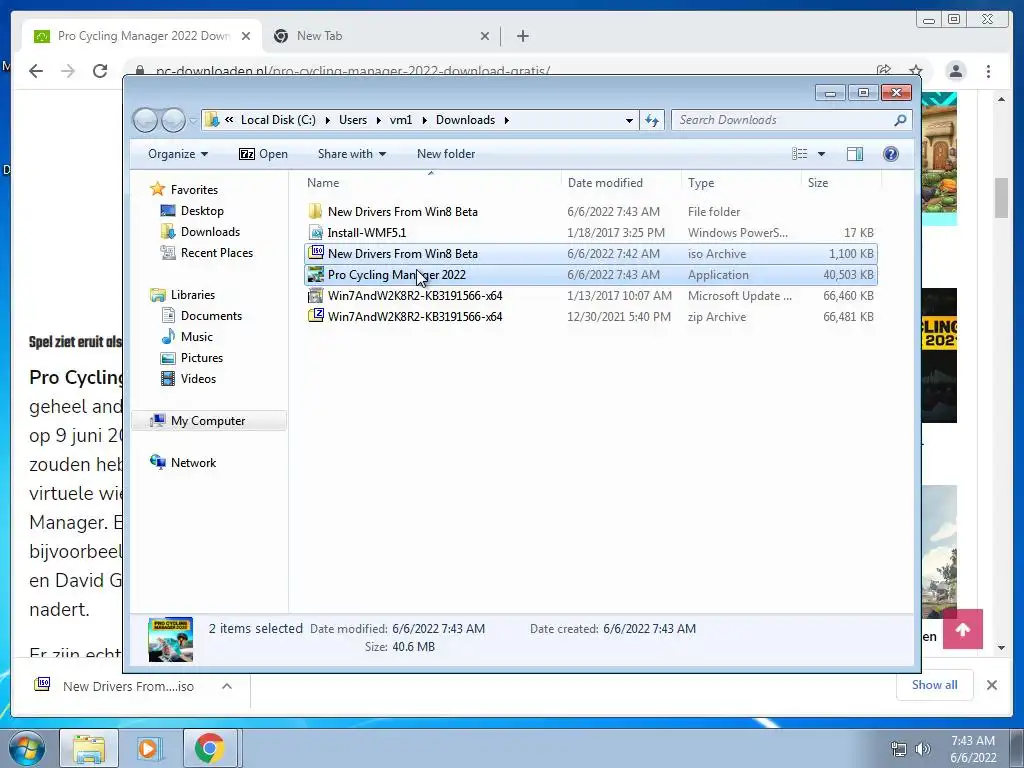Click Pro Cycling Manager thumbnail in details pane

[170, 639]
